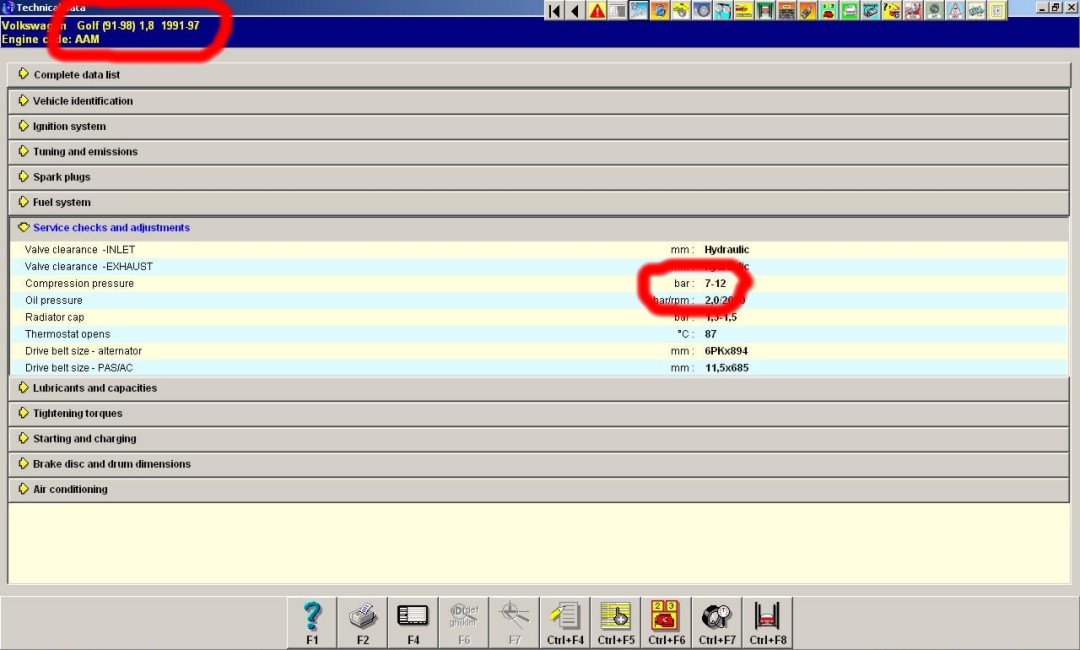Show the Brake disc and drum dimensions
Screen dimensions: 1080x650
111,464
